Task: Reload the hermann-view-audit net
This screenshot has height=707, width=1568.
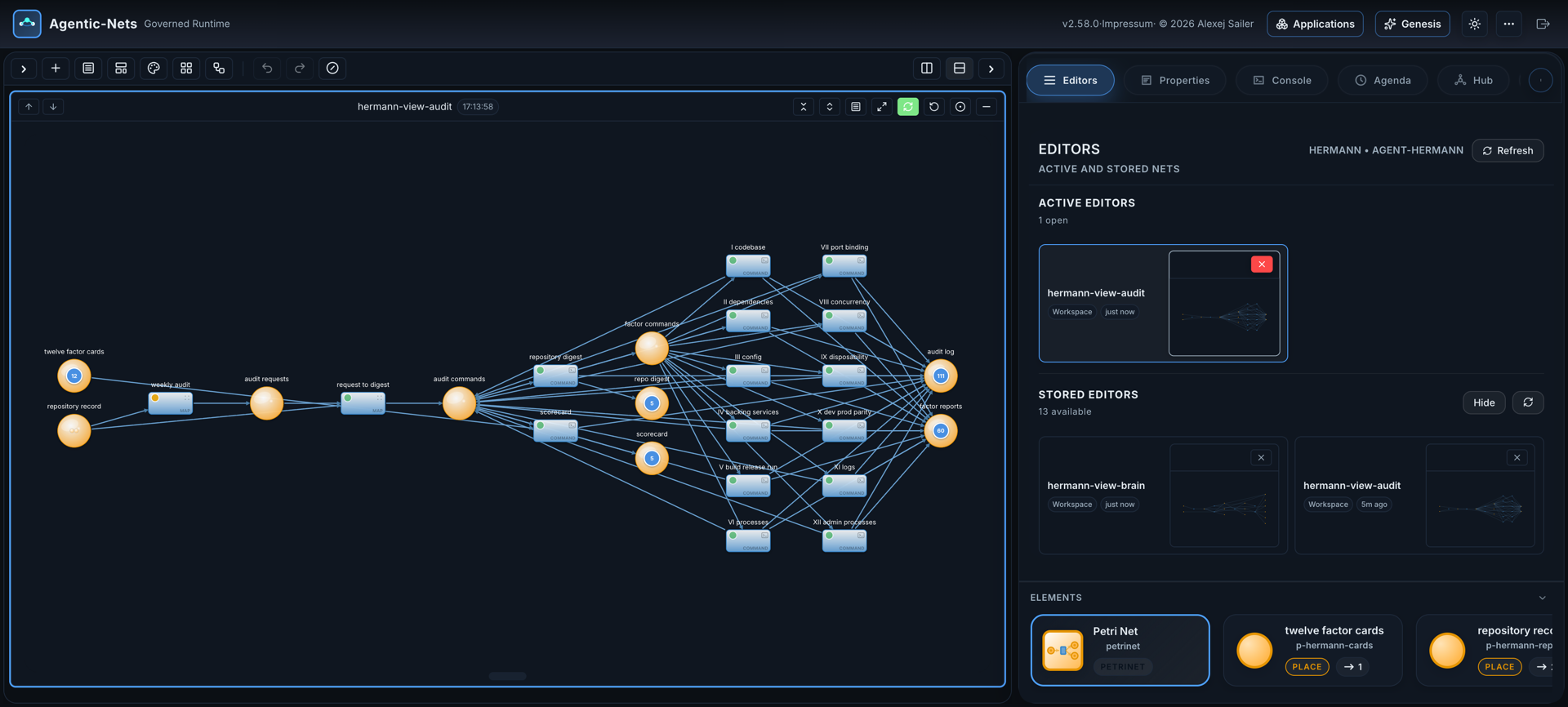Action: [934, 107]
